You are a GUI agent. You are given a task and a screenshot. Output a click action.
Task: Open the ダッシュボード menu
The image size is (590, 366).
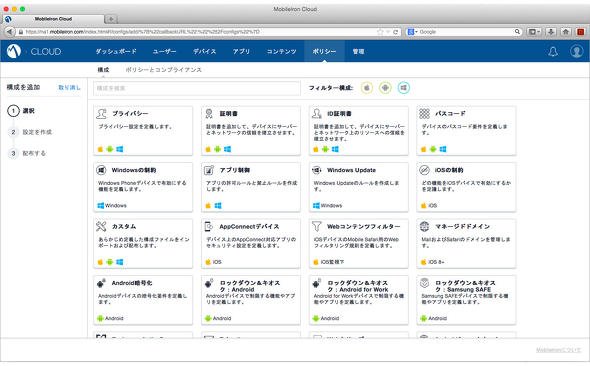[116, 52]
